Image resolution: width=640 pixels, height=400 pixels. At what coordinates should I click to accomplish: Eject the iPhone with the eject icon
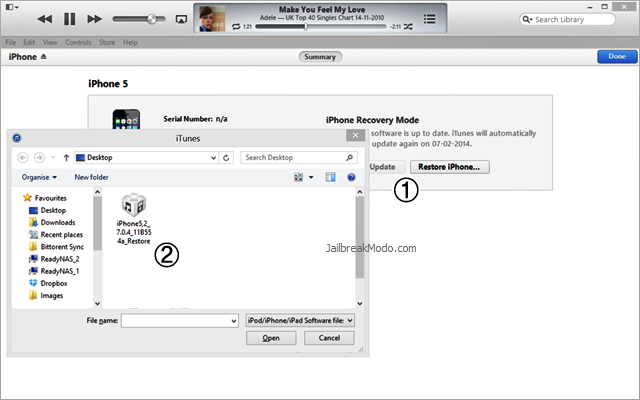tap(44, 56)
